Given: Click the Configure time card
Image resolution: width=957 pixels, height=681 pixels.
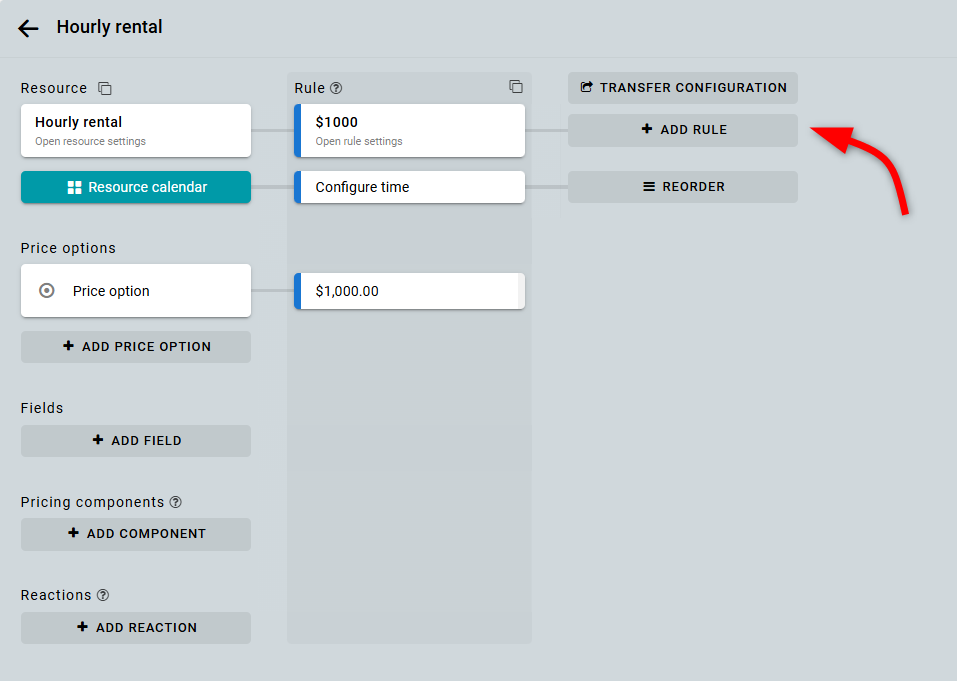Looking at the screenshot, I should [x=410, y=187].
